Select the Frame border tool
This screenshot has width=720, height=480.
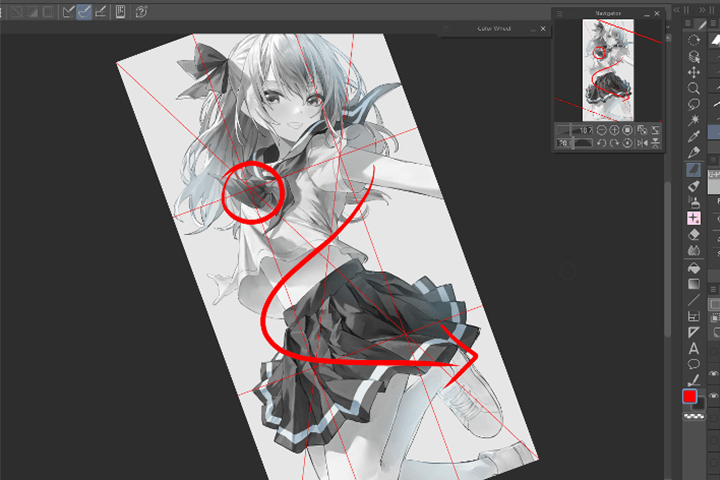pyautogui.click(x=694, y=316)
